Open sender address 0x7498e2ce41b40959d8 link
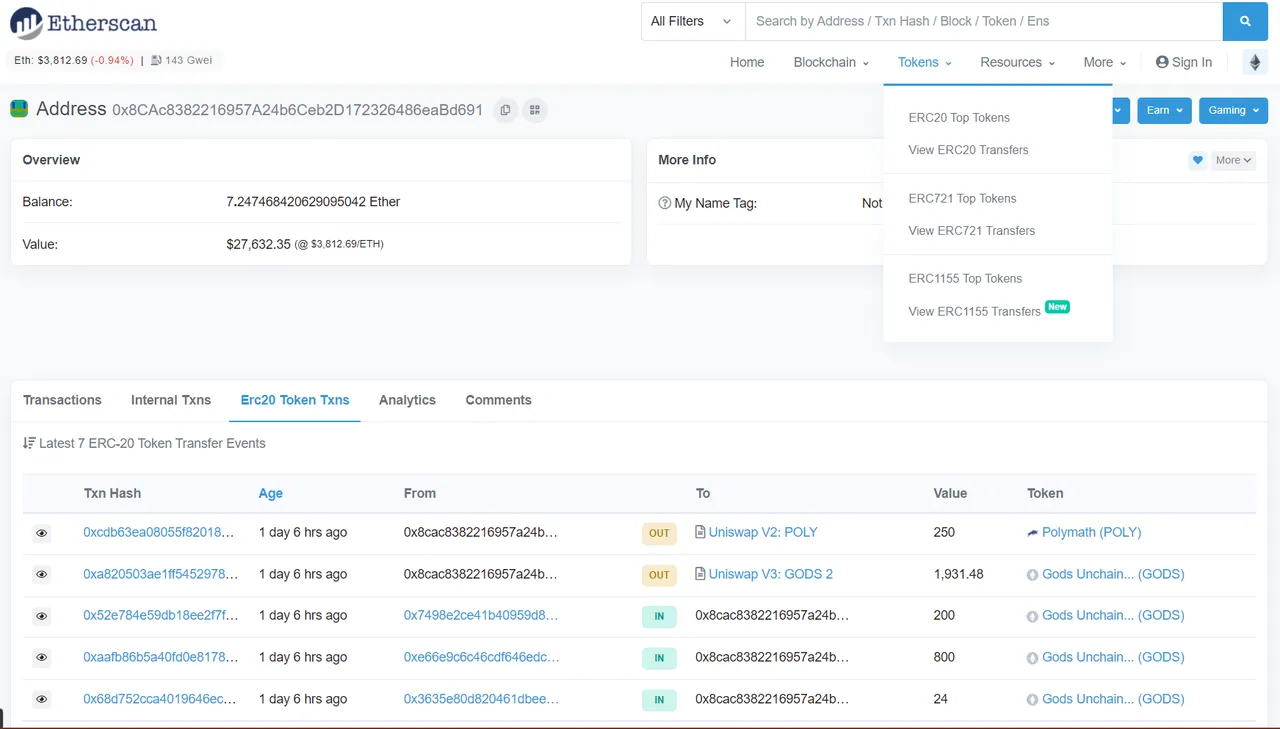Screen dimensions: 1280x729 tap(481, 615)
